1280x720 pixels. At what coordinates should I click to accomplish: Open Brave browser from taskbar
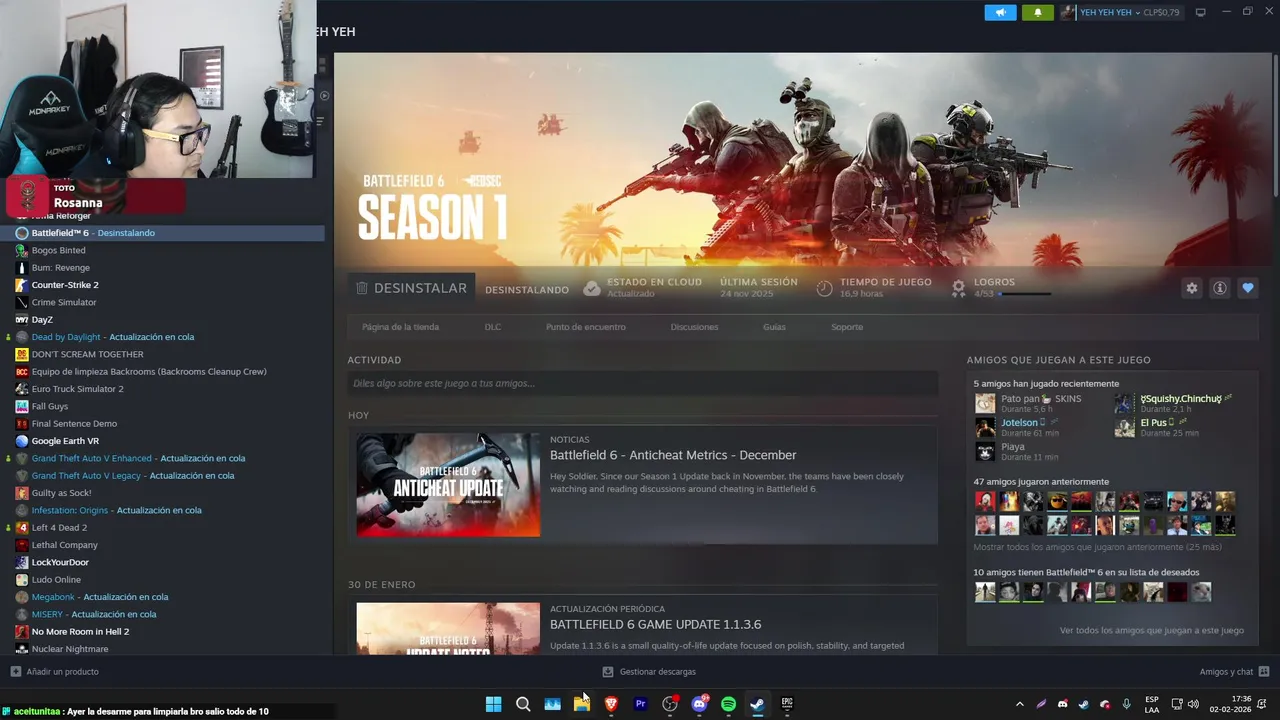(x=611, y=704)
